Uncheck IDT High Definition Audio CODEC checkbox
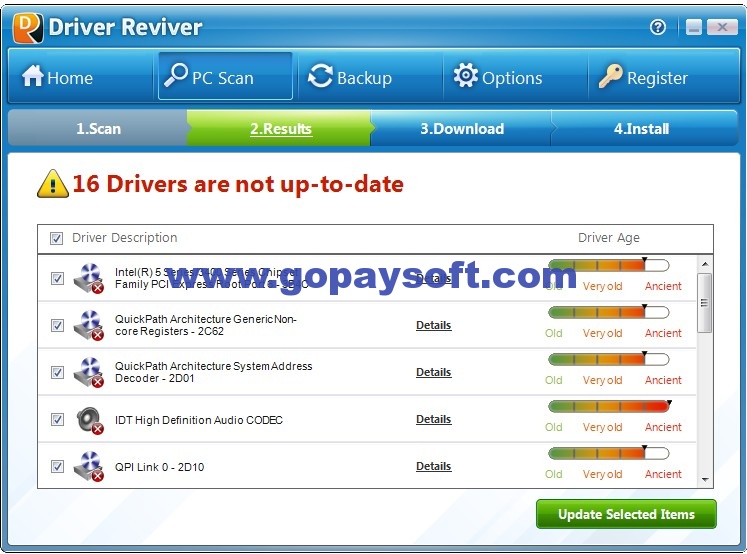The width and height of the screenshot is (747, 554). click(x=57, y=419)
